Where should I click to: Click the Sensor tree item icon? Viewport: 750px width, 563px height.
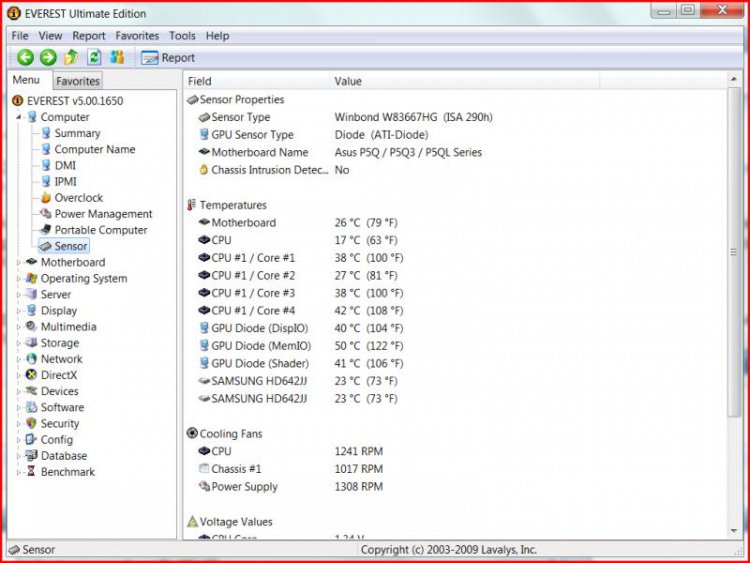pyautogui.click(x=46, y=246)
